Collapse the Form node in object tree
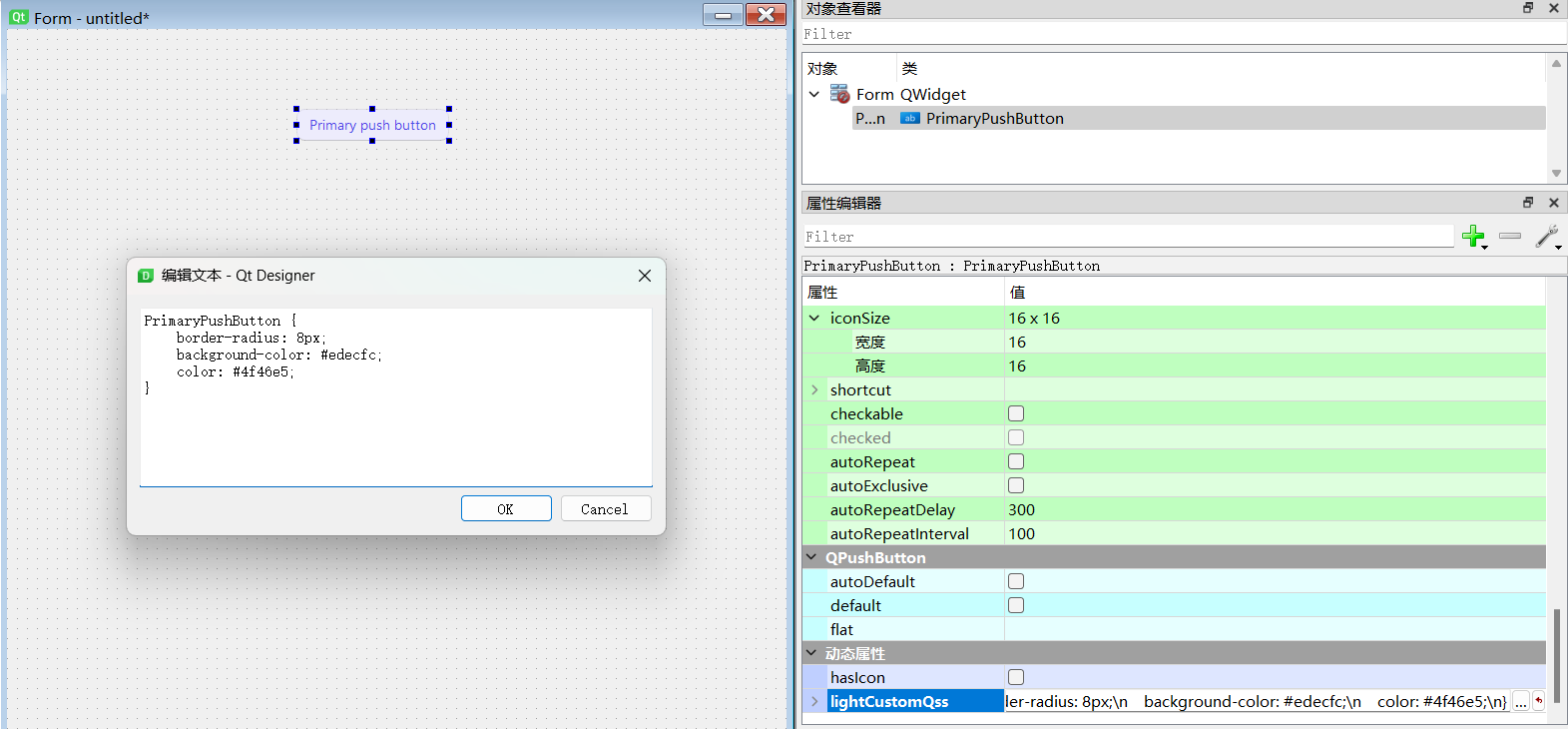This screenshot has height=729, width=1568. click(x=814, y=95)
